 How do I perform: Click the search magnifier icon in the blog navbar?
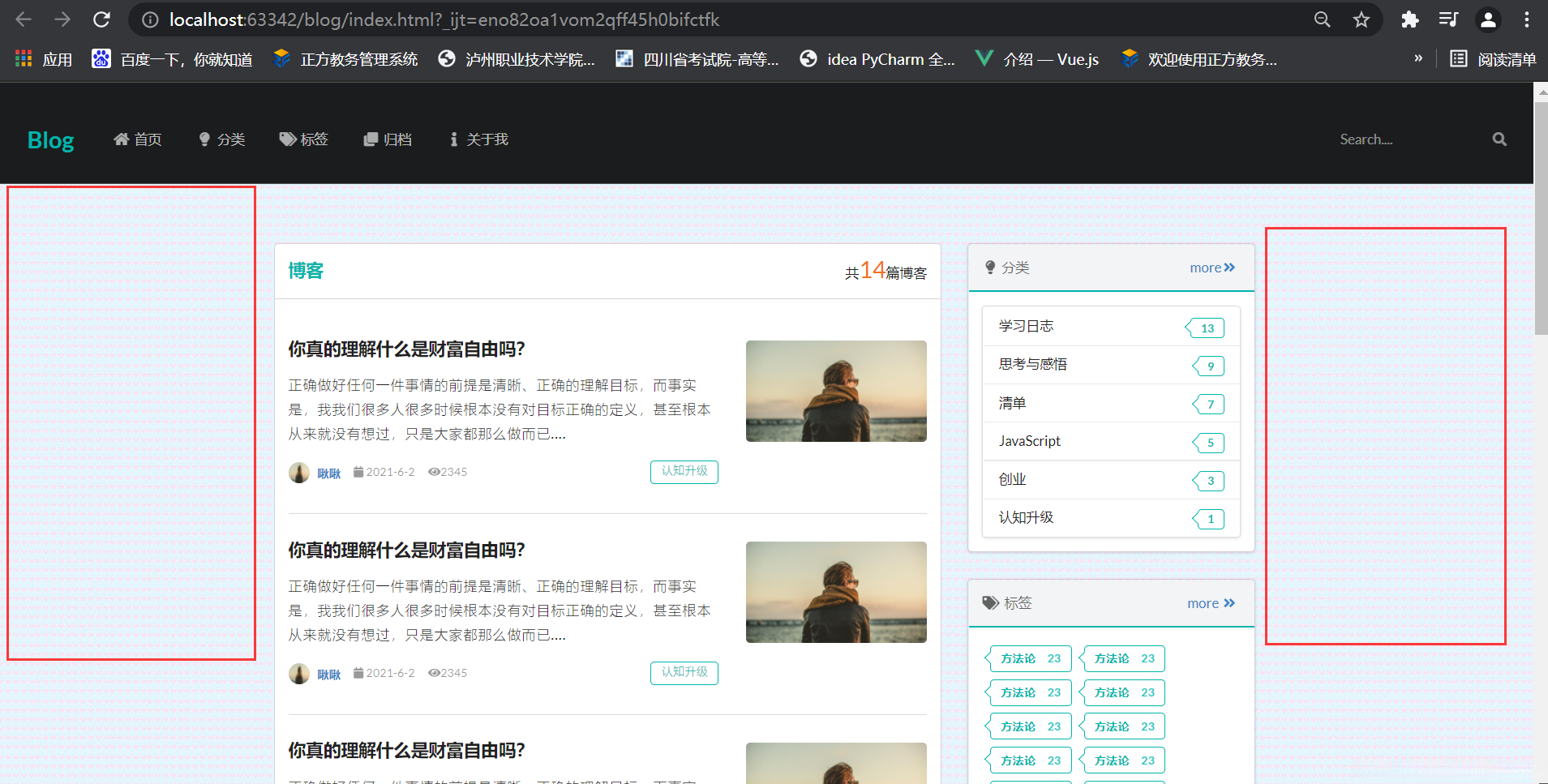coord(1499,139)
